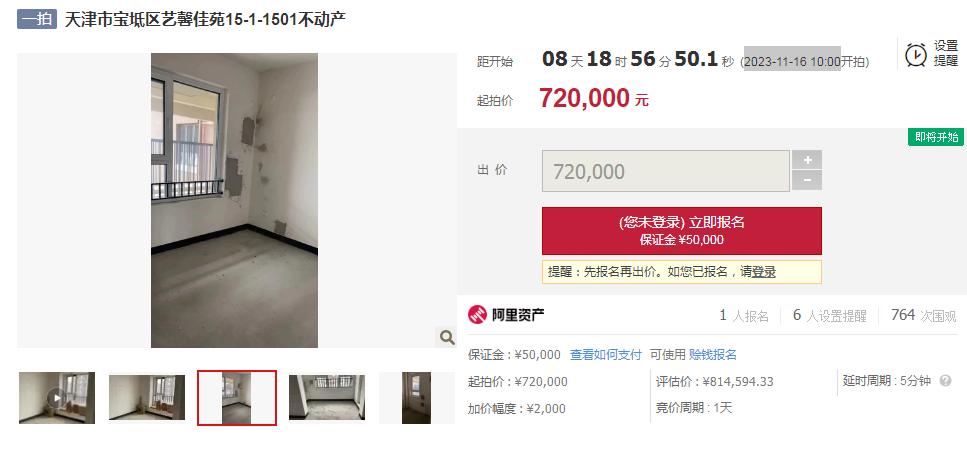This screenshot has height=457, width=967.
Task: Decrease bid with the minus button
Action: (x=807, y=181)
